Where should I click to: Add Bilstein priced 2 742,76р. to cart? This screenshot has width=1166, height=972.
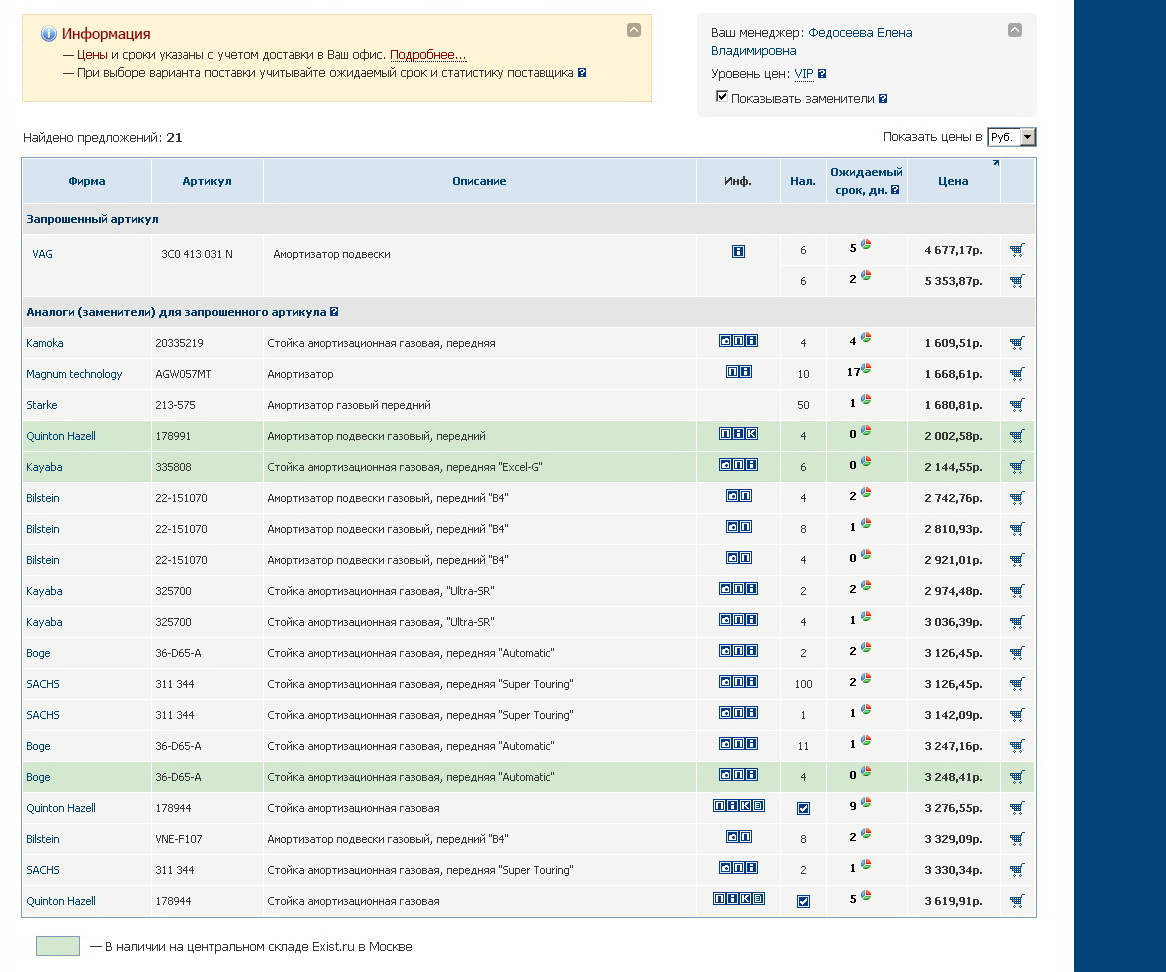[x=1017, y=498]
